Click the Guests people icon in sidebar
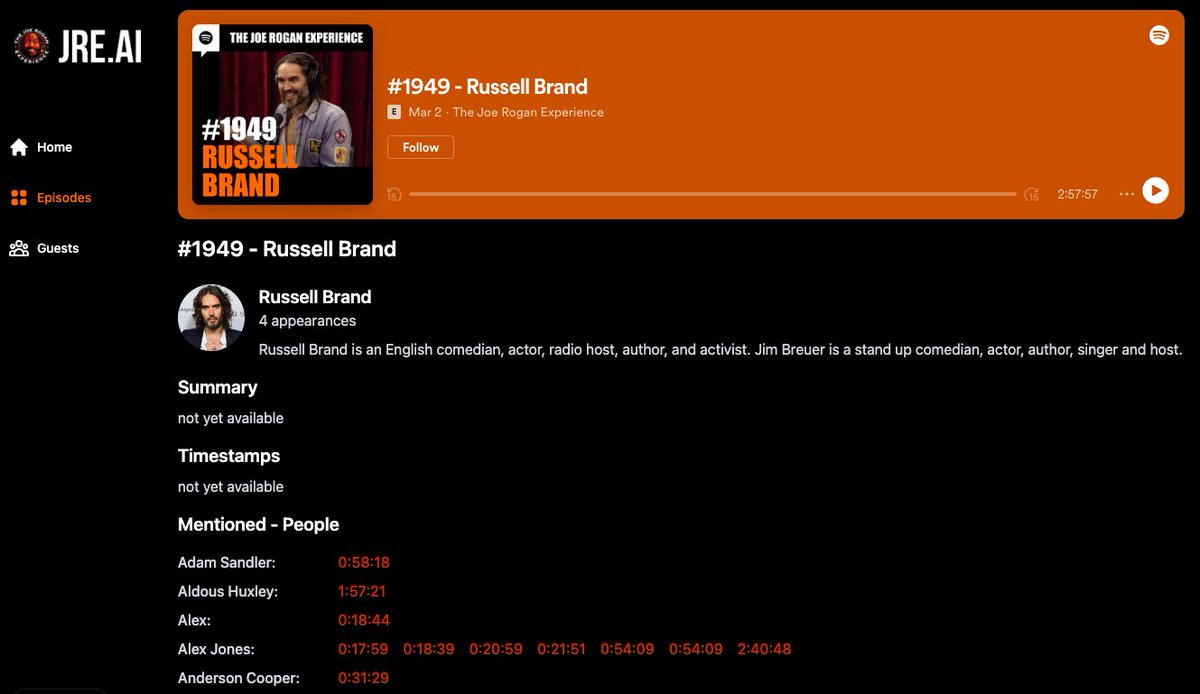The width and height of the screenshot is (1200, 694). click(x=18, y=248)
